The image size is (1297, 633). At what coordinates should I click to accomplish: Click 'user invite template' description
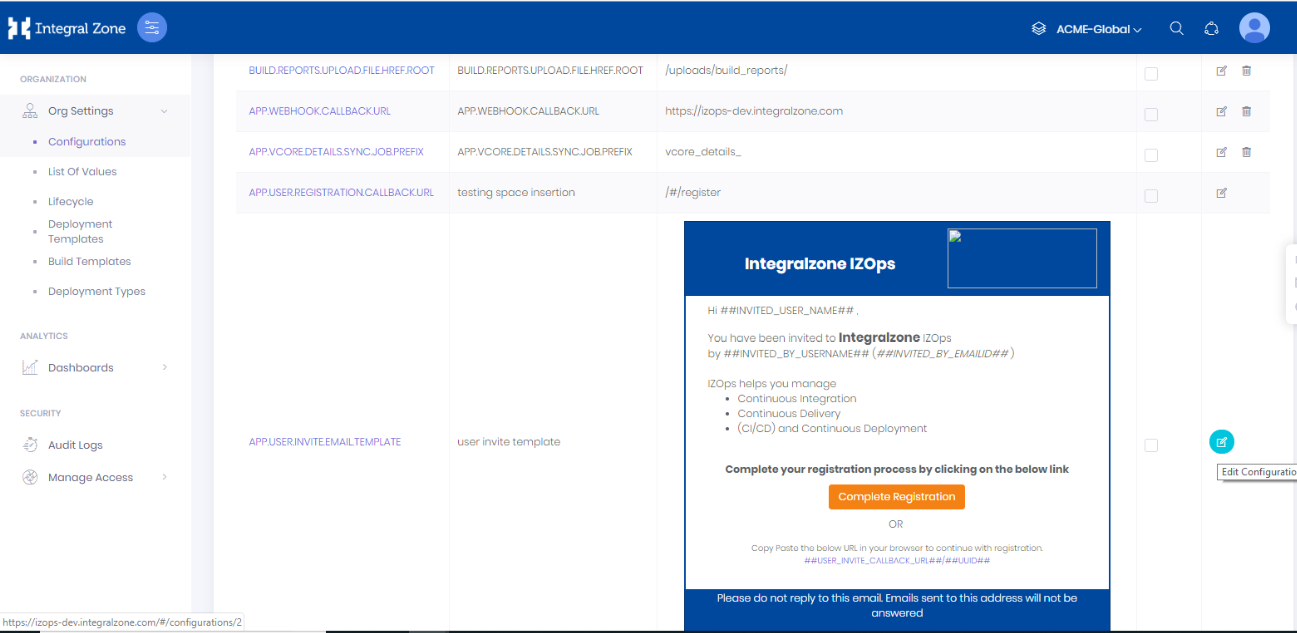click(x=509, y=441)
